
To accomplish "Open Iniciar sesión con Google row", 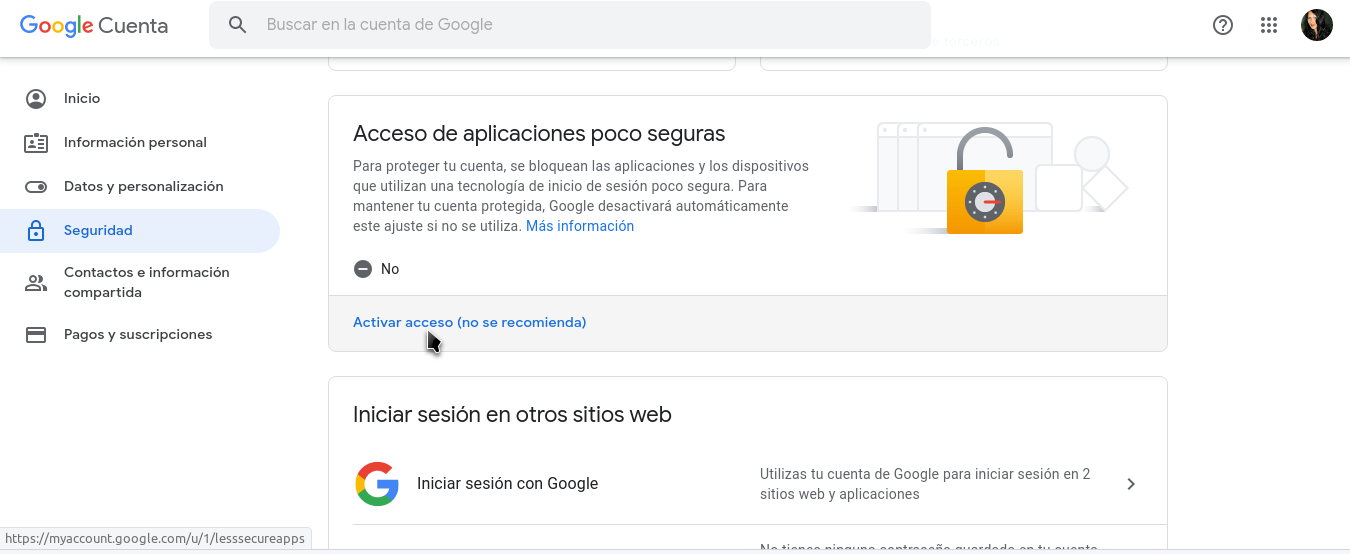I will pos(748,484).
